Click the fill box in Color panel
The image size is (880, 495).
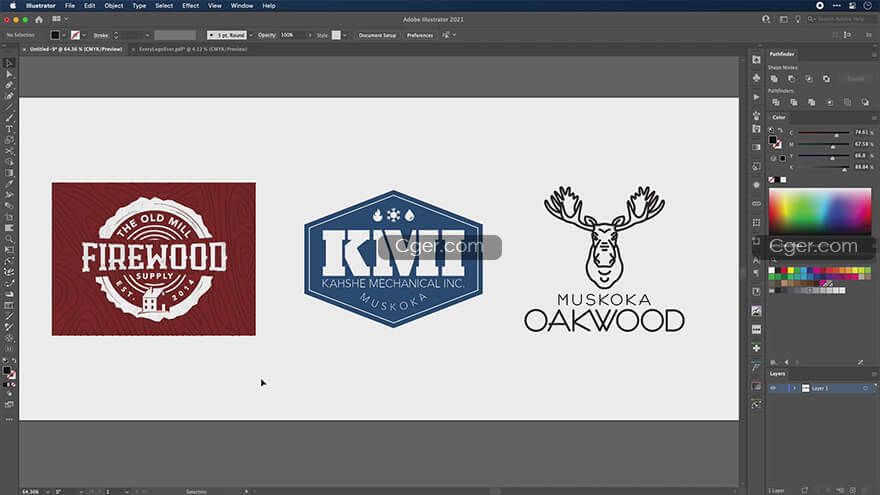tap(773, 139)
